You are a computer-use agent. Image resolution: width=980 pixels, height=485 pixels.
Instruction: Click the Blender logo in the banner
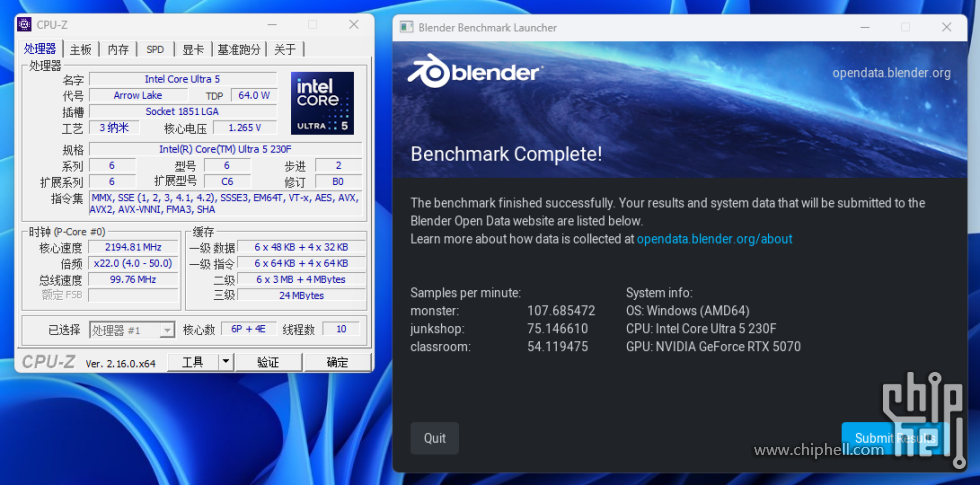[x=474, y=72]
